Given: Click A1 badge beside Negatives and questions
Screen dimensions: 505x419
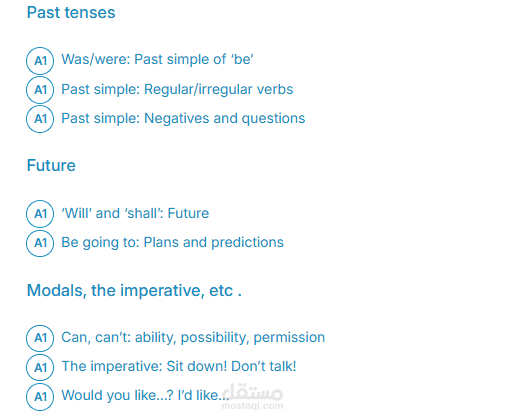Looking at the screenshot, I should pyautogui.click(x=40, y=119).
